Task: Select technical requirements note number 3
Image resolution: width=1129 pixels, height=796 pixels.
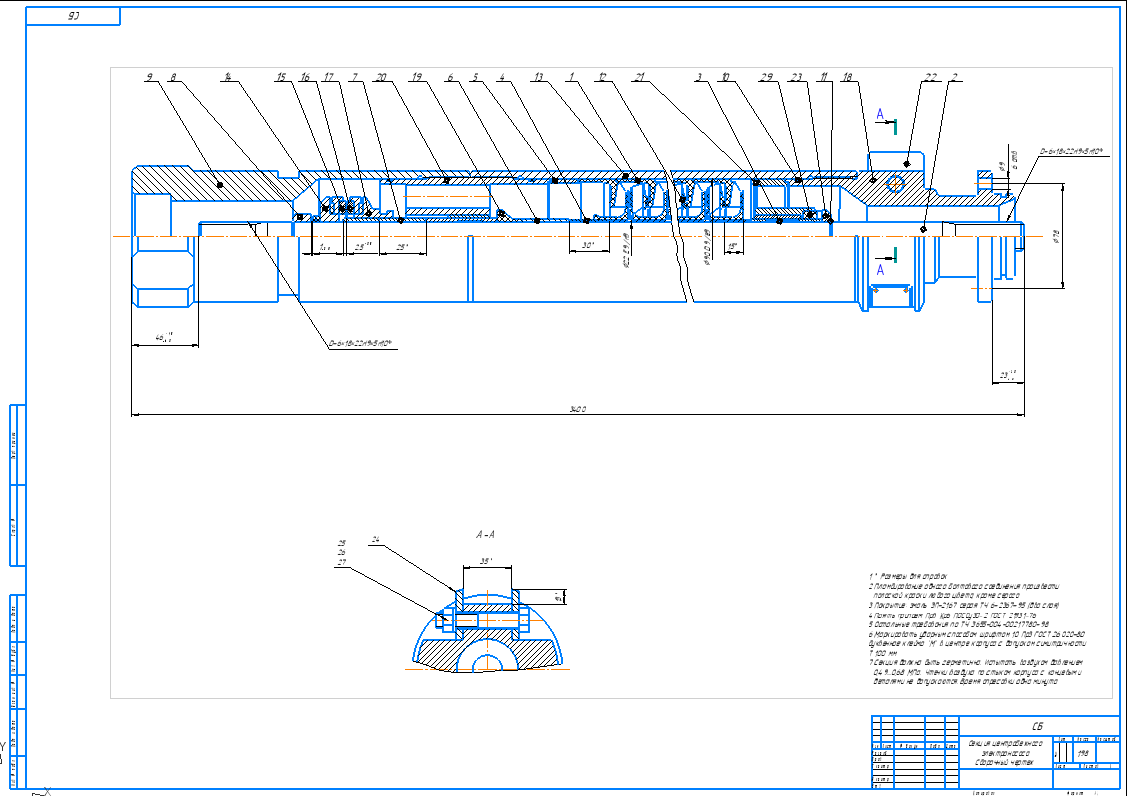Action: pos(963,605)
